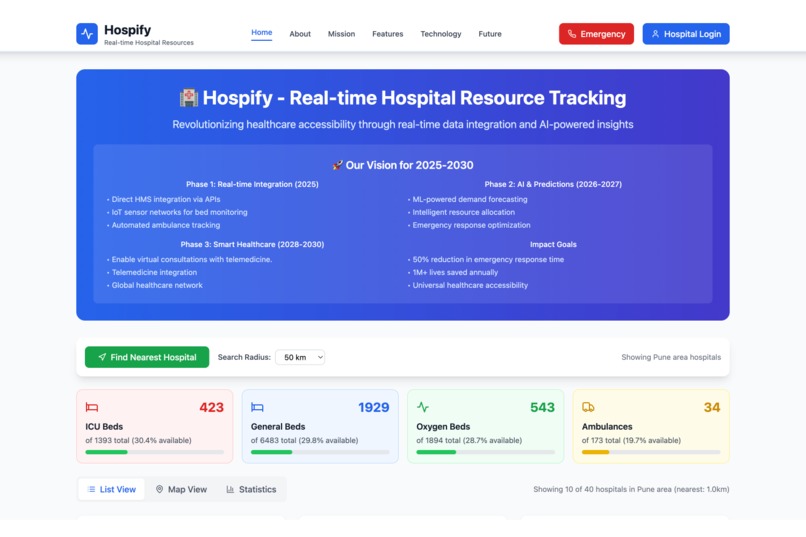Image resolution: width=806 pixels, height=537 pixels.
Task: Switch to the Statistics tab
Action: [x=251, y=489]
